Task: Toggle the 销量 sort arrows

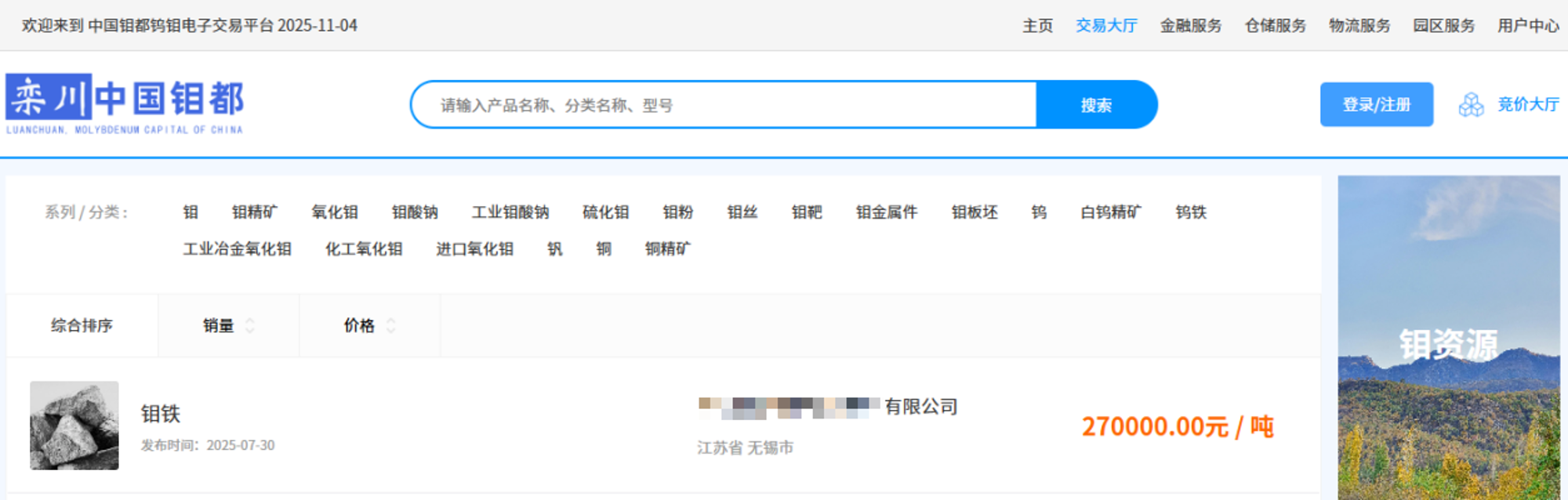Action: (250, 325)
